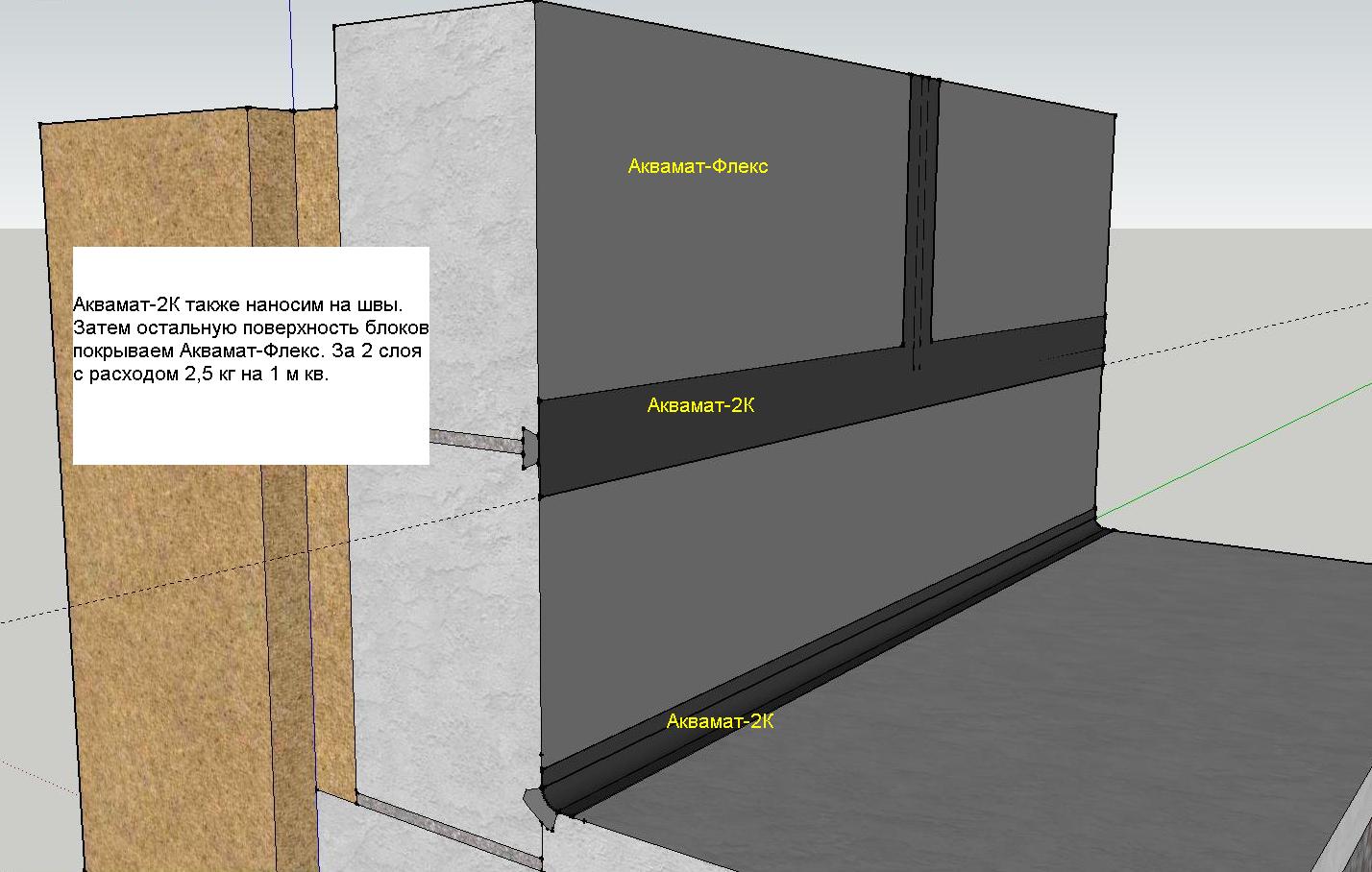Image resolution: width=1372 pixels, height=872 pixels.
Task: Click the dark fillet strip at the wall-floor joint
Action: point(826,665)
